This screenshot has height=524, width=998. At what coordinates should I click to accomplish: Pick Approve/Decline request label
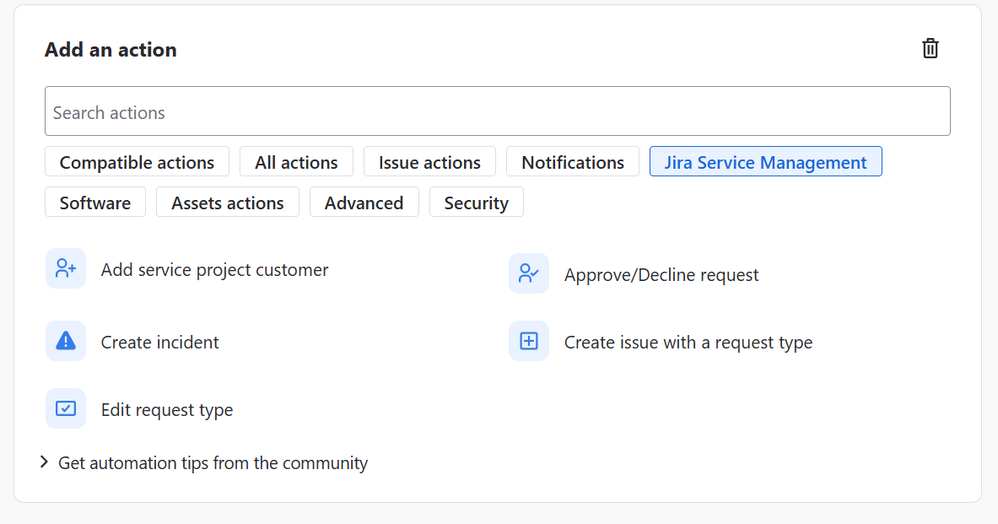661,274
